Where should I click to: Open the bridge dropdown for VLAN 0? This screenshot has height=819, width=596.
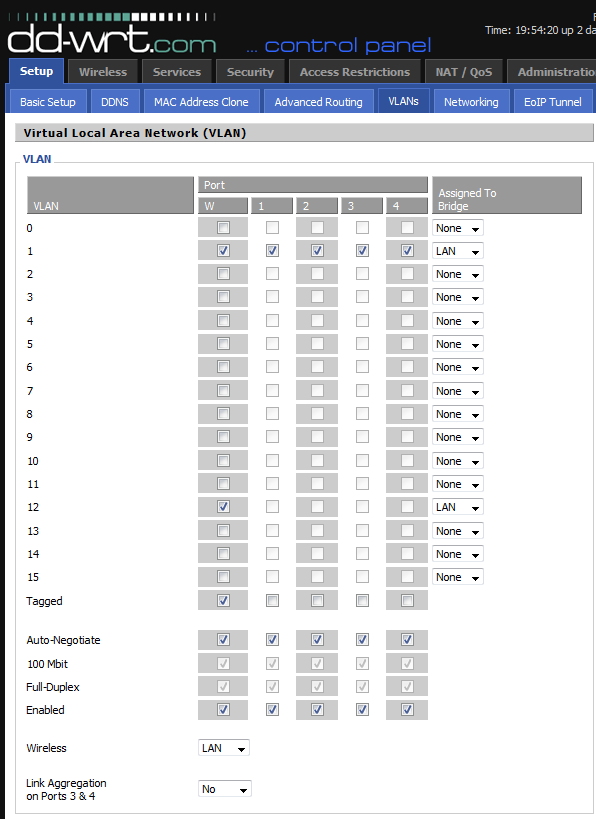[x=457, y=228]
